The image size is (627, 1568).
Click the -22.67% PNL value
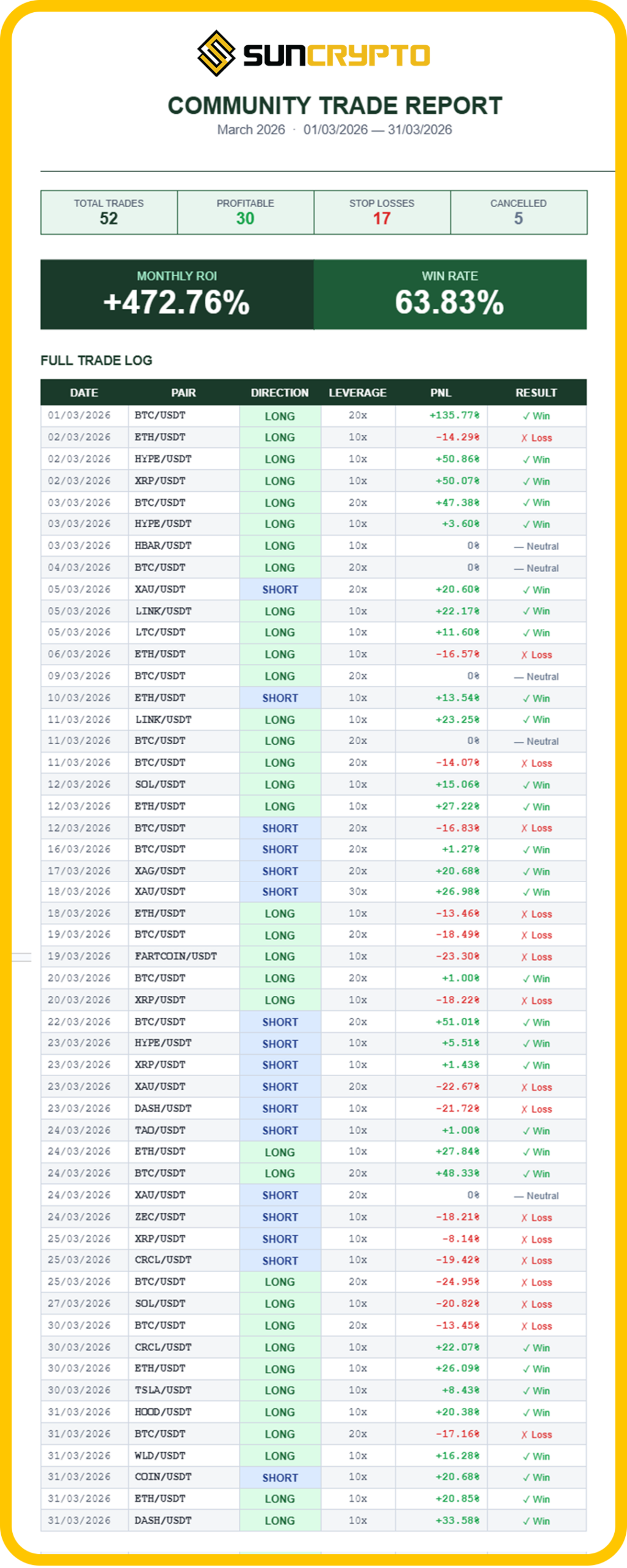point(457,1087)
